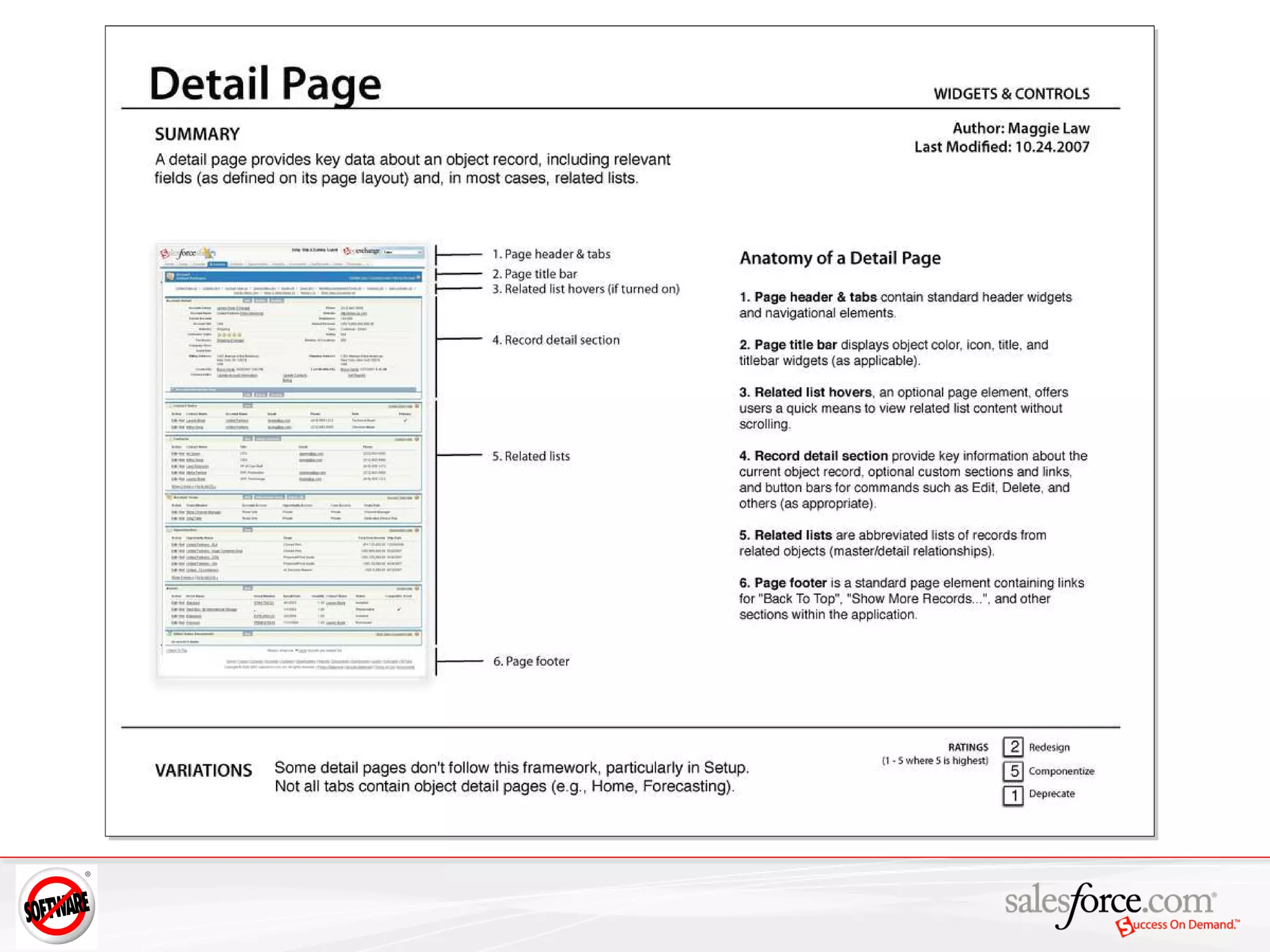Click the WIDGETS & CONTROLS section label

click(1011, 94)
